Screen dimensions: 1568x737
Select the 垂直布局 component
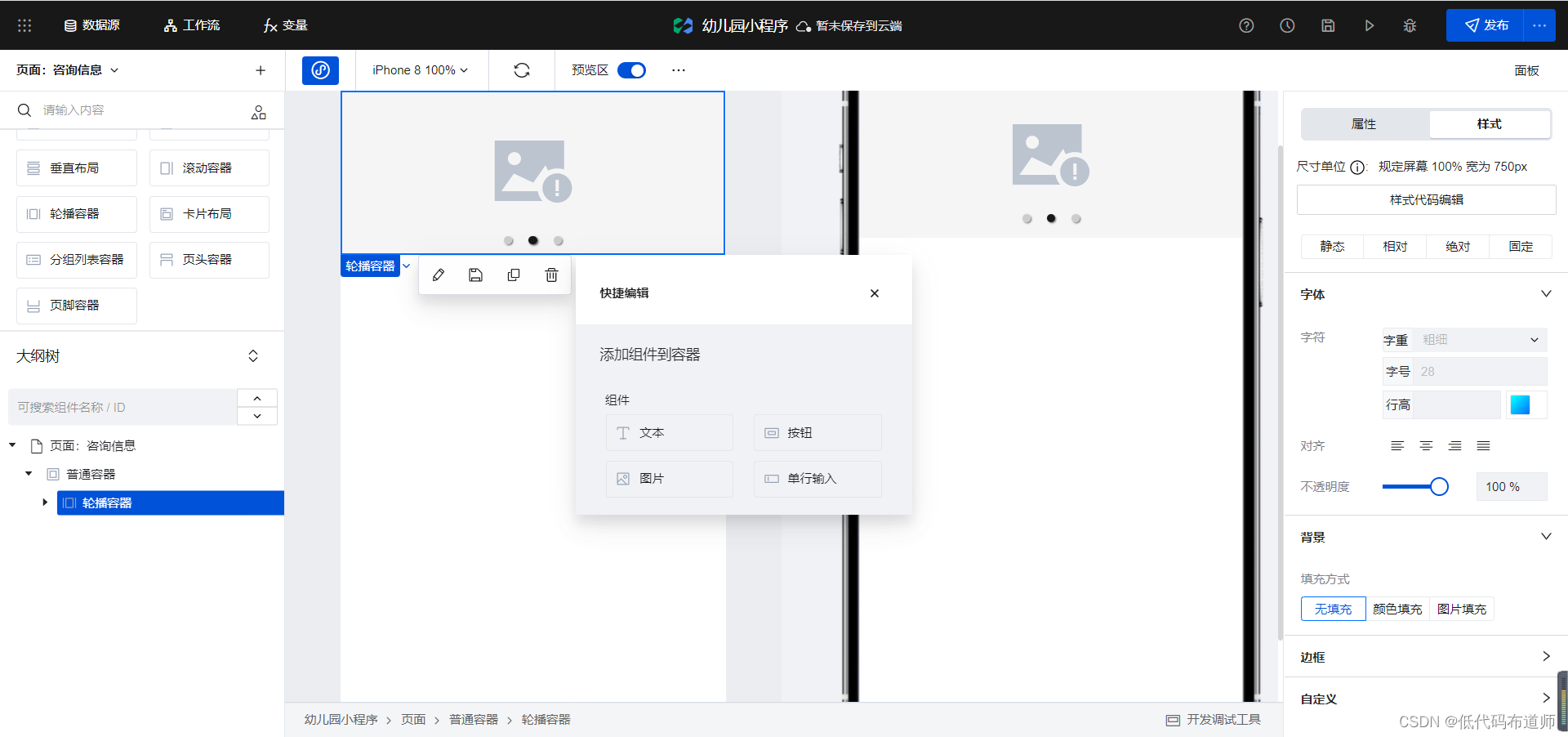[77, 167]
